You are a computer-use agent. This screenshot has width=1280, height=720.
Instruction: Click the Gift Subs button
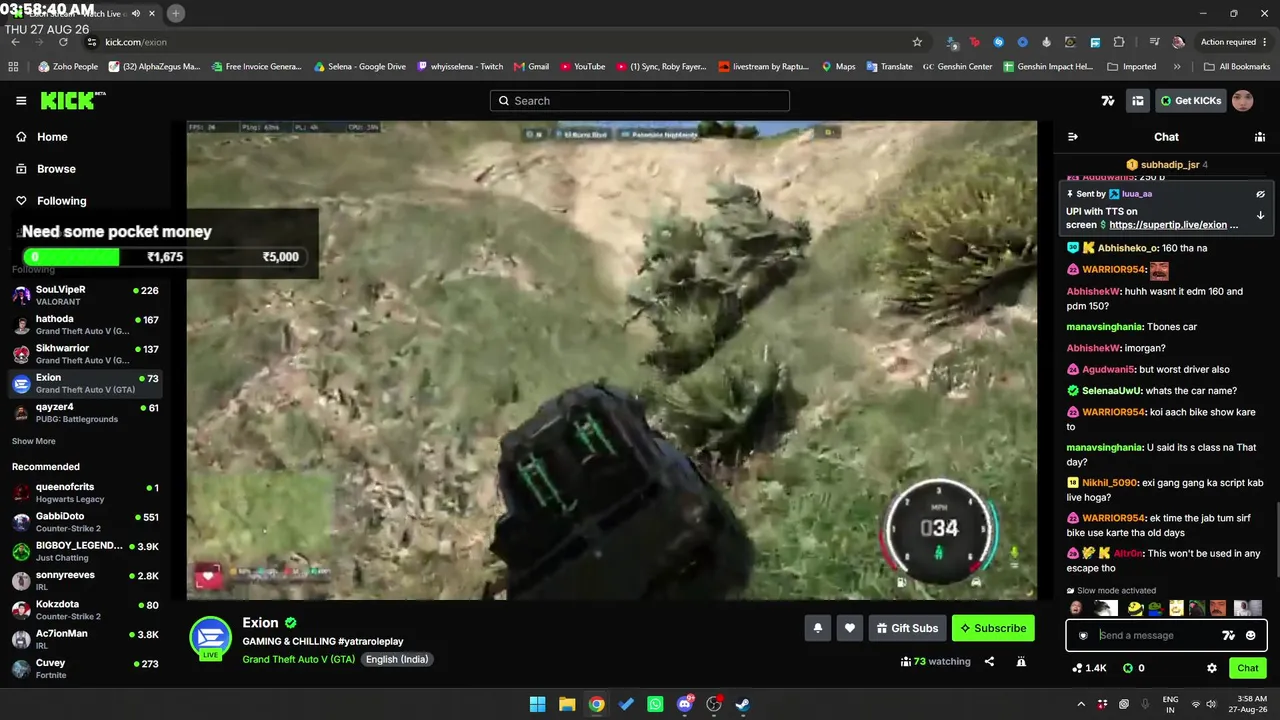pos(907,628)
